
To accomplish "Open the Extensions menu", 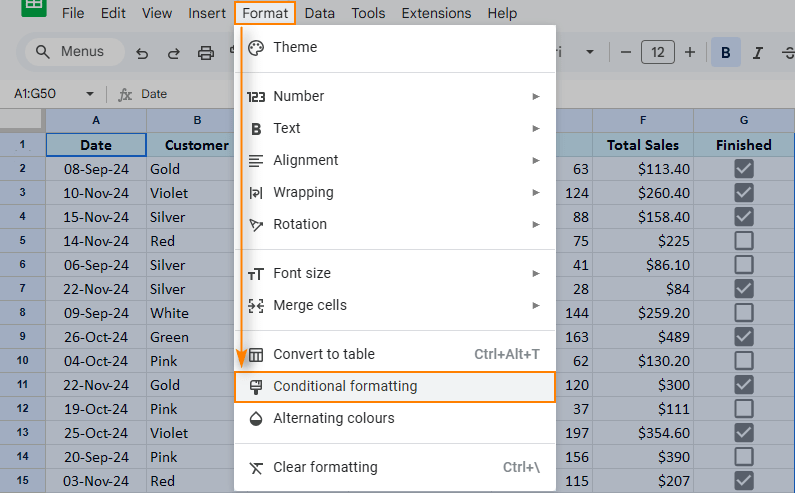I will pyautogui.click(x=436, y=13).
